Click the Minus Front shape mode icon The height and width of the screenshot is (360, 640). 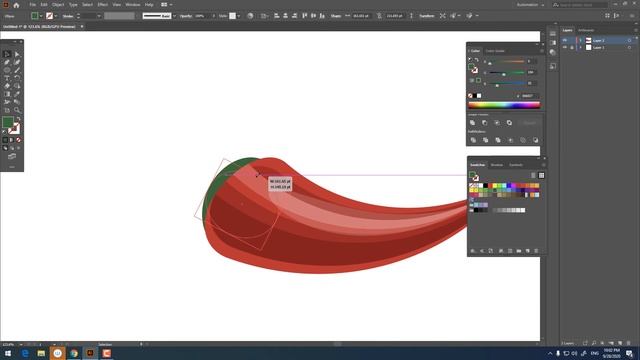click(484, 123)
